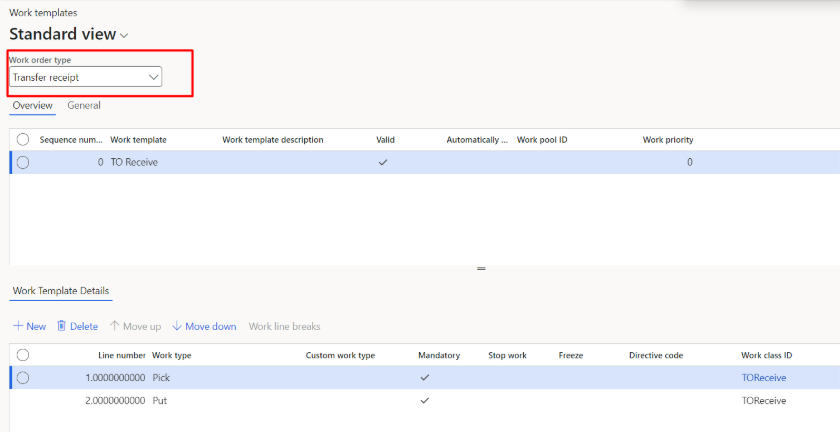Click the Delete trash icon
This screenshot has width=840, height=432.
click(62, 326)
